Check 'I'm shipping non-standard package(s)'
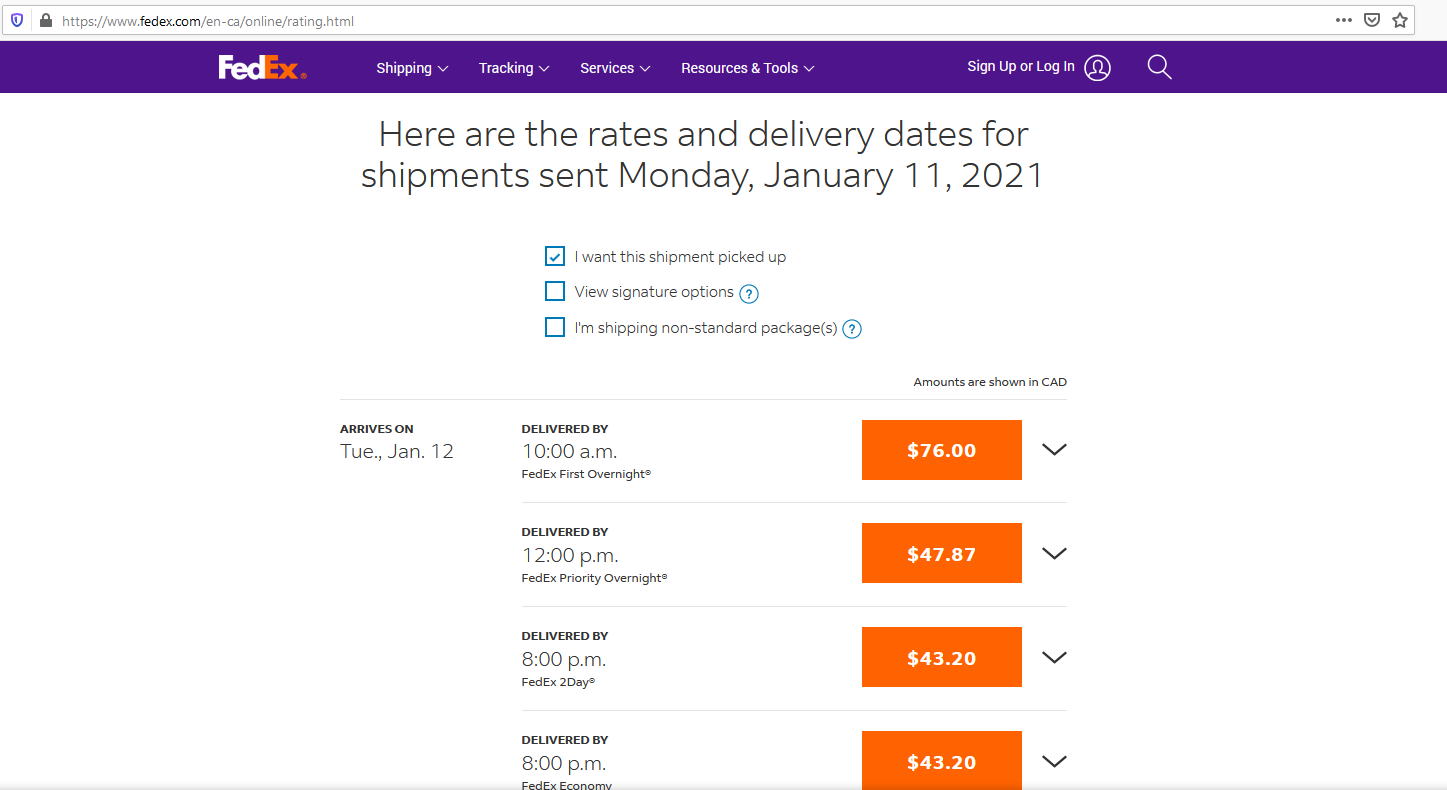Viewport: 1447px width, 790px height. [x=555, y=327]
